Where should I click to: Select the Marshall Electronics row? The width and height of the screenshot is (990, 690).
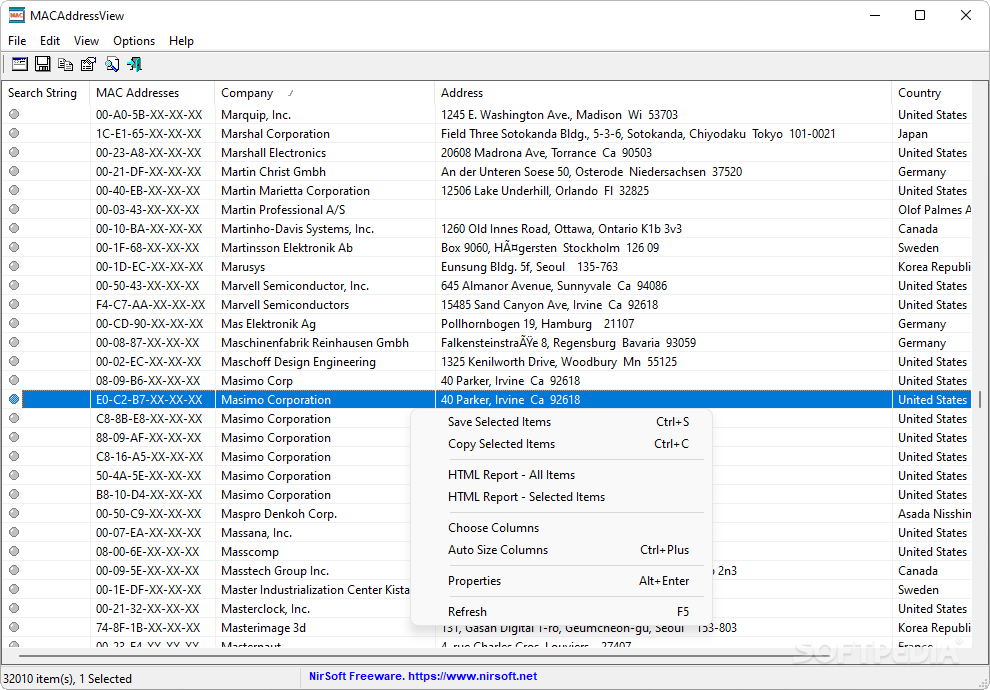coord(487,152)
